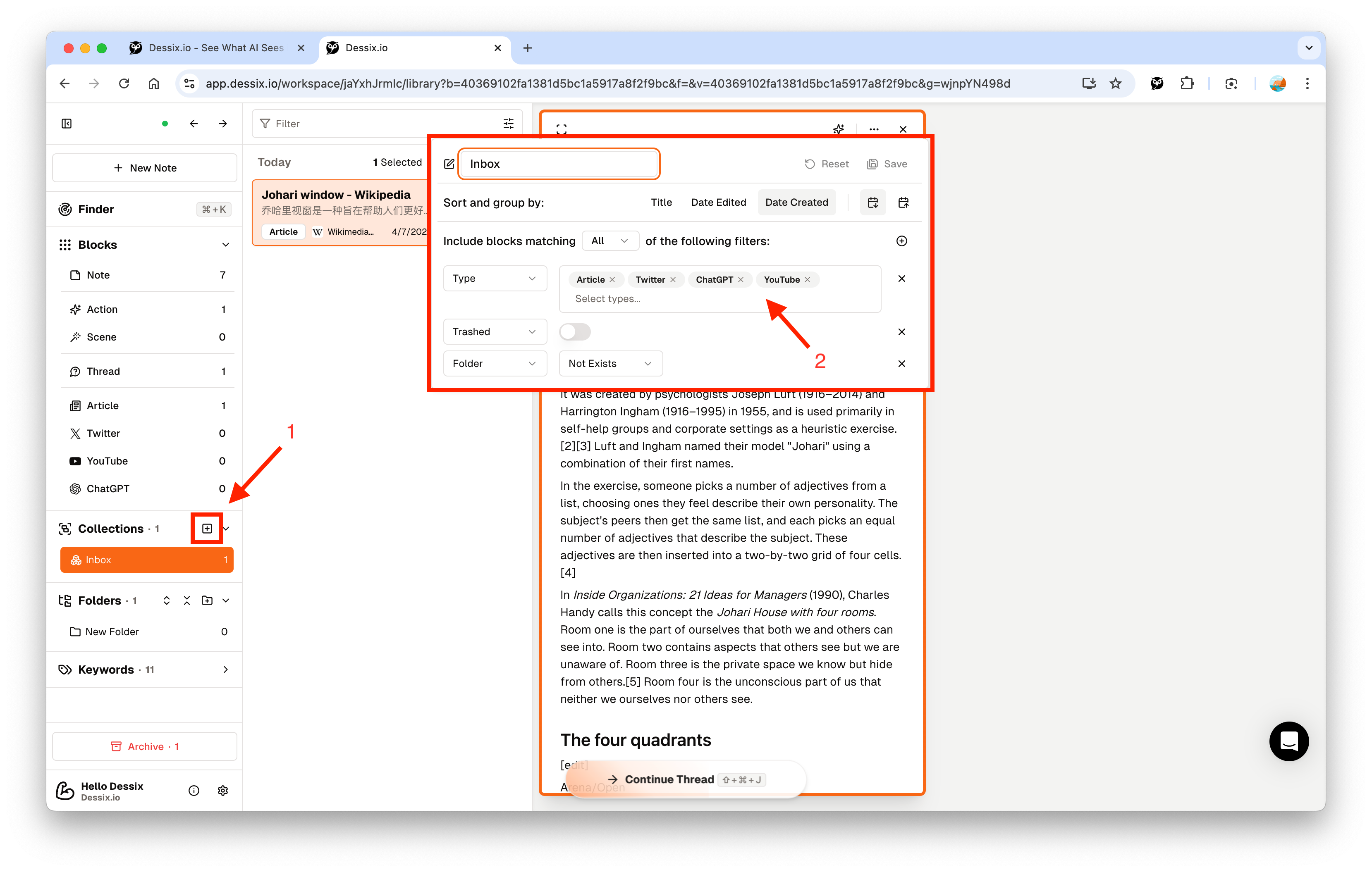Viewport: 1372px width, 872px height.
Task: Click the AI sparkle icon in note header
Action: coord(838,129)
